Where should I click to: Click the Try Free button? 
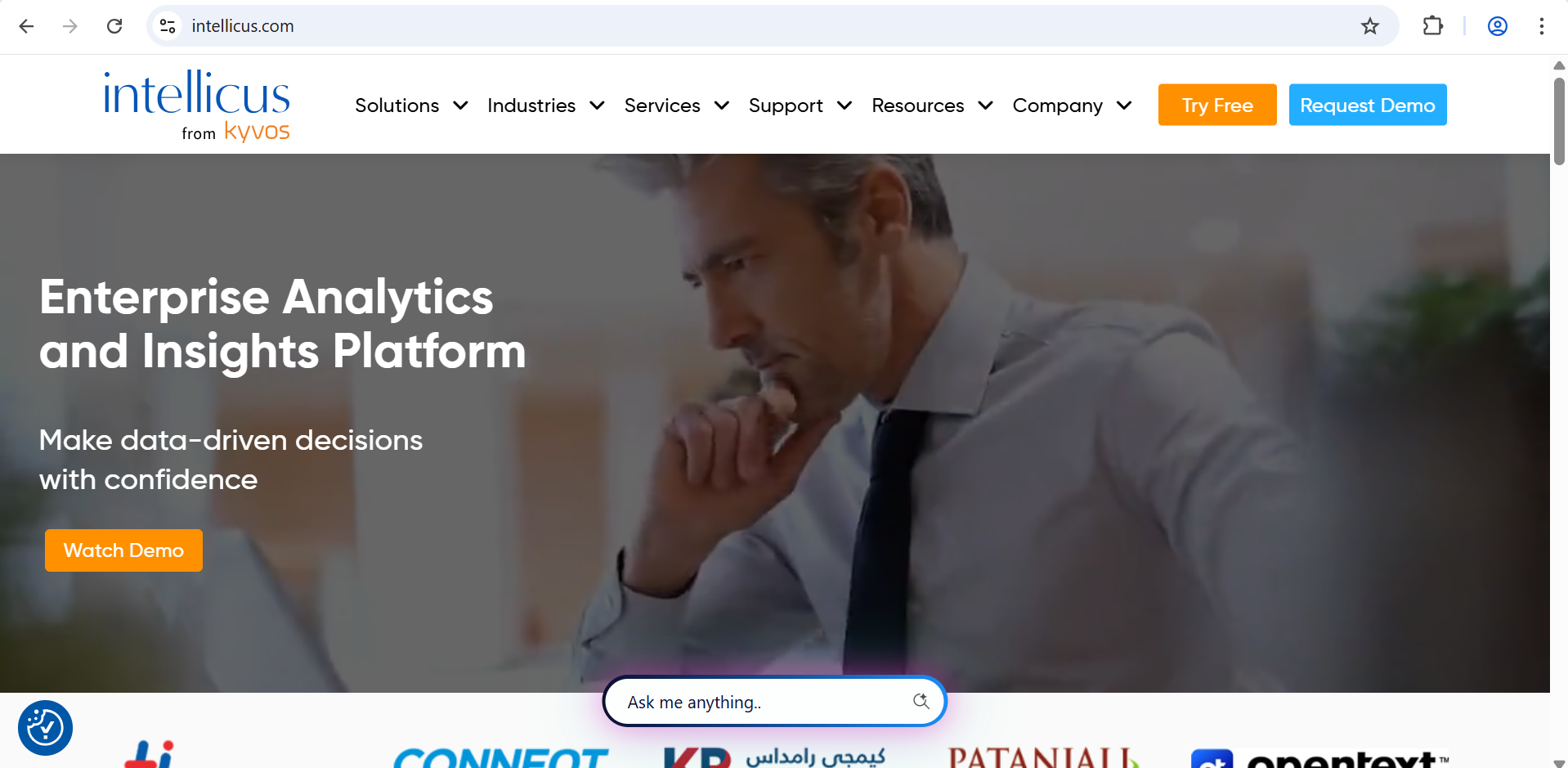click(1217, 105)
